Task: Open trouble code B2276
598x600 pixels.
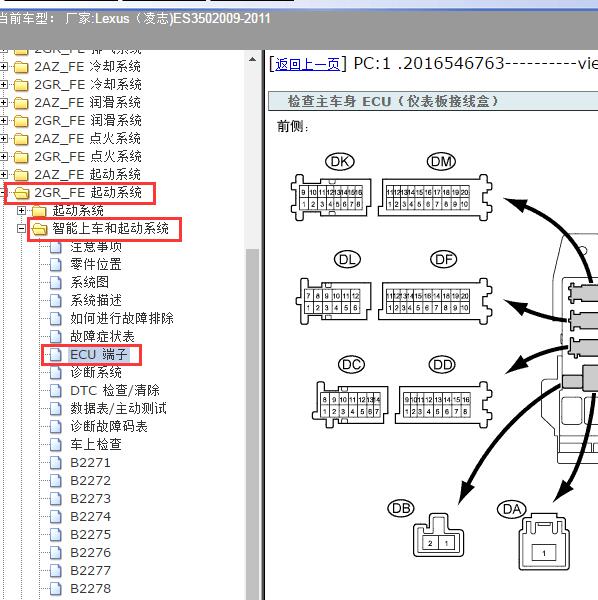Action: pyautogui.click(x=90, y=553)
